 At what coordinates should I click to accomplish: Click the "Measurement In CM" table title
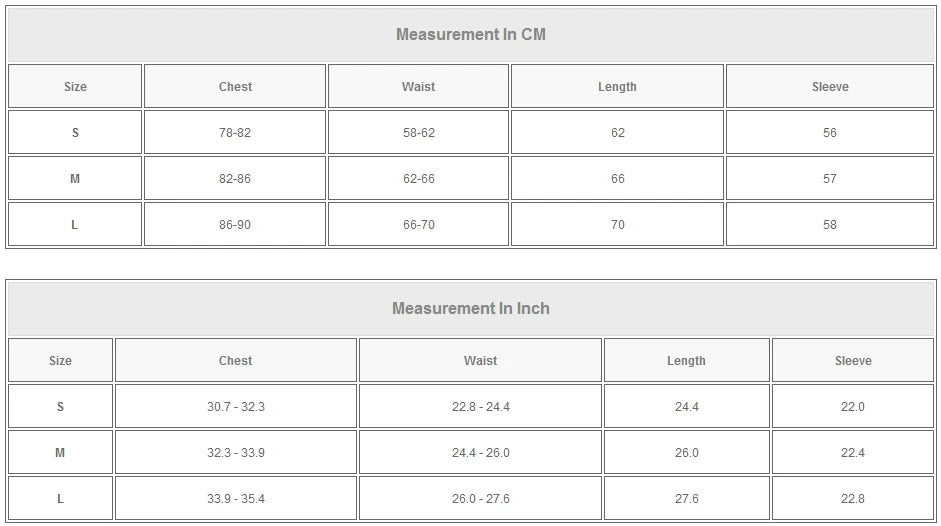click(x=470, y=35)
